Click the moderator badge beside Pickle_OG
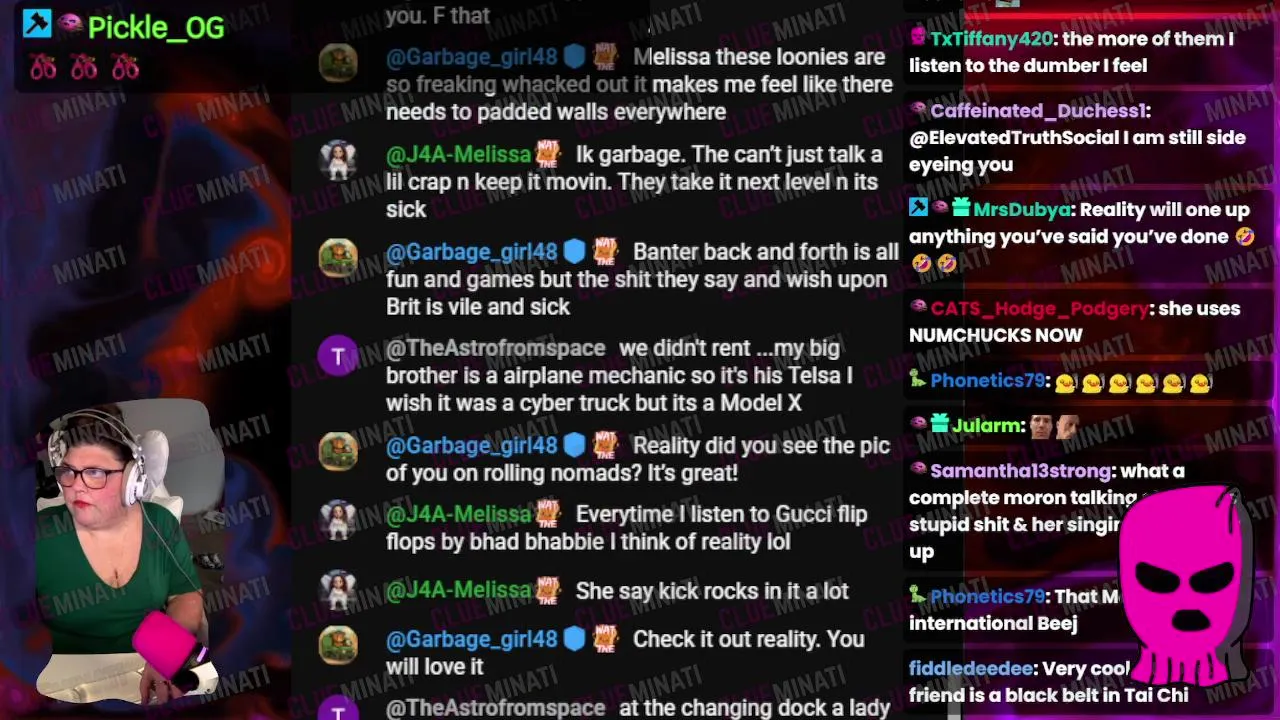 coord(37,24)
